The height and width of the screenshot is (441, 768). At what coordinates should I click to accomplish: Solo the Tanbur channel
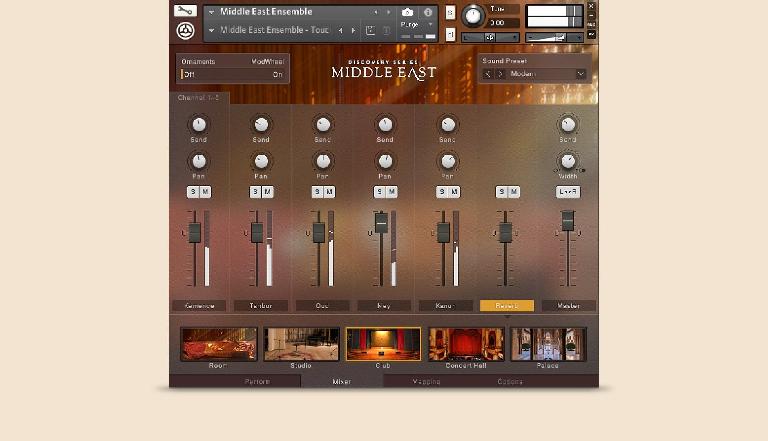click(255, 192)
